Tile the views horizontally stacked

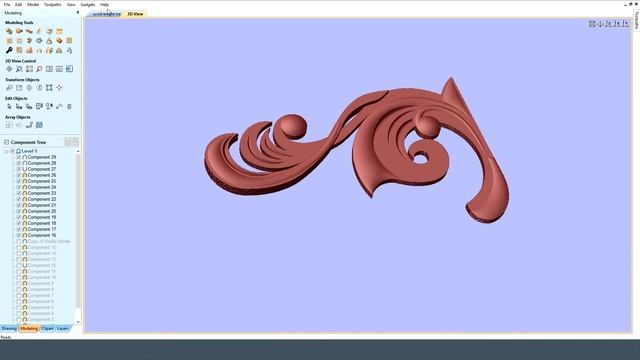[x=59, y=69]
